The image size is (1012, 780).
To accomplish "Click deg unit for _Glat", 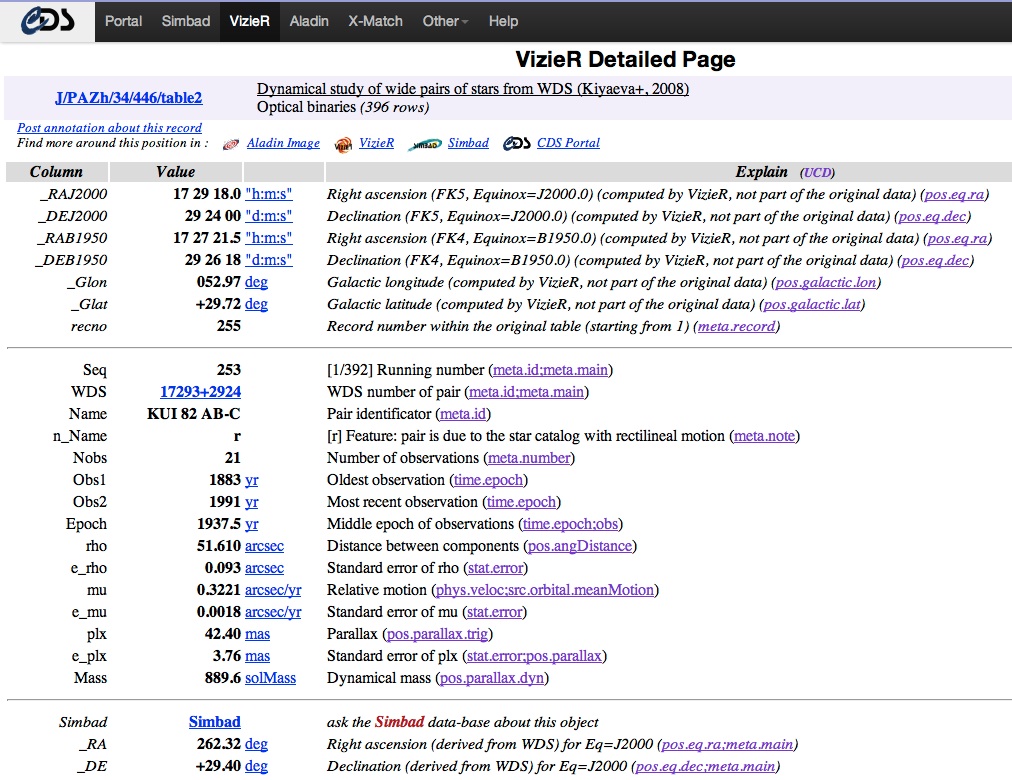I will tap(256, 304).
